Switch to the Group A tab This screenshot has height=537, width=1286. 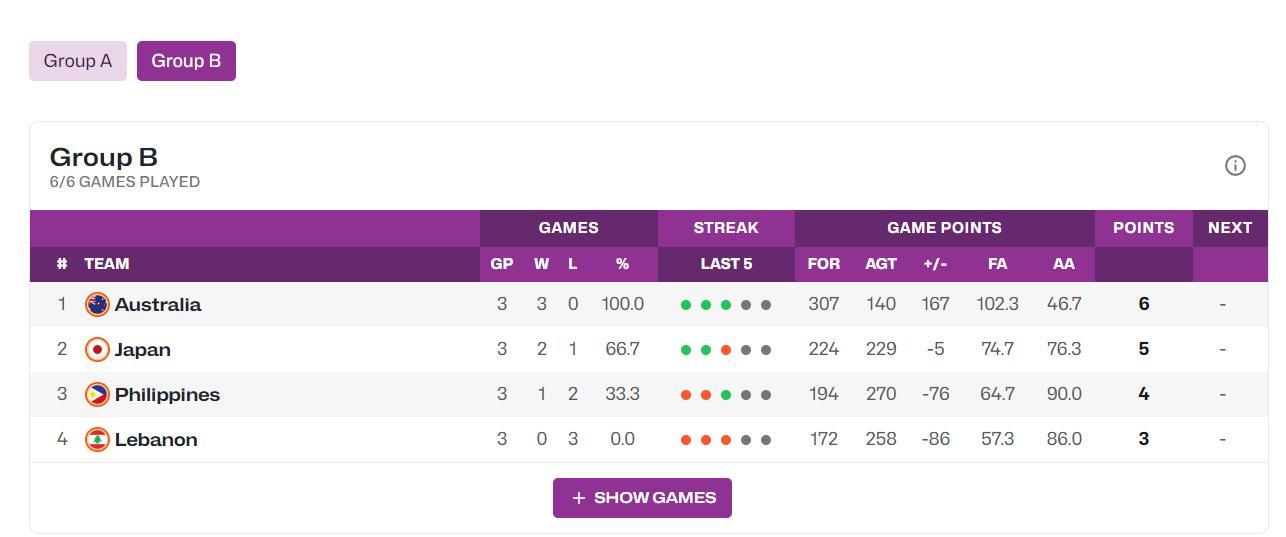pos(78,61)
